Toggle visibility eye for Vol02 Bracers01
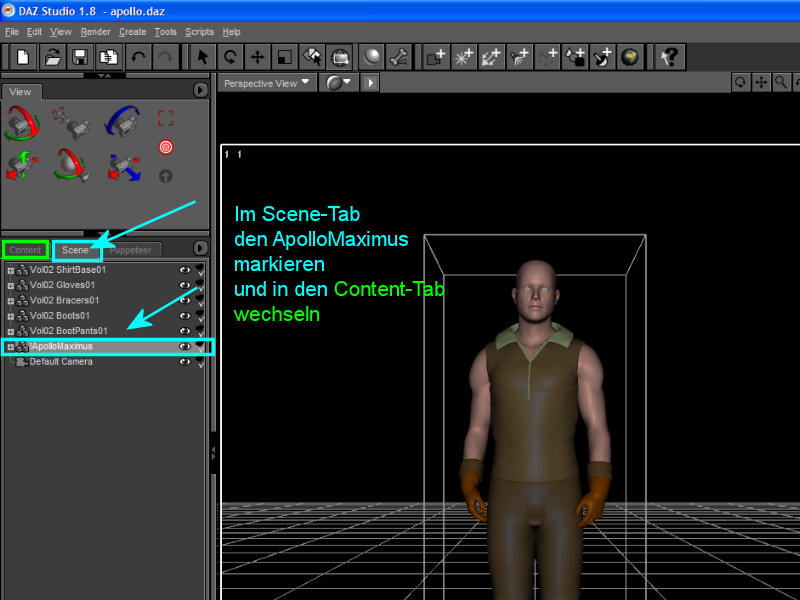This screenshot has height=600, width=800. click(x=185, y=301)
